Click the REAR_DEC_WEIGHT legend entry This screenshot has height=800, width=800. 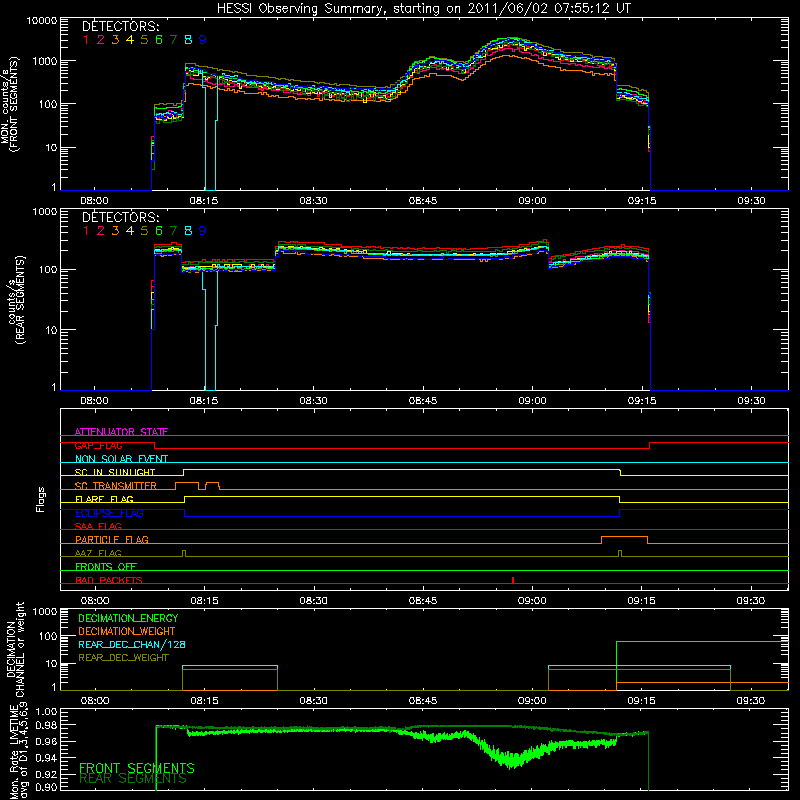tap(123, 658)
